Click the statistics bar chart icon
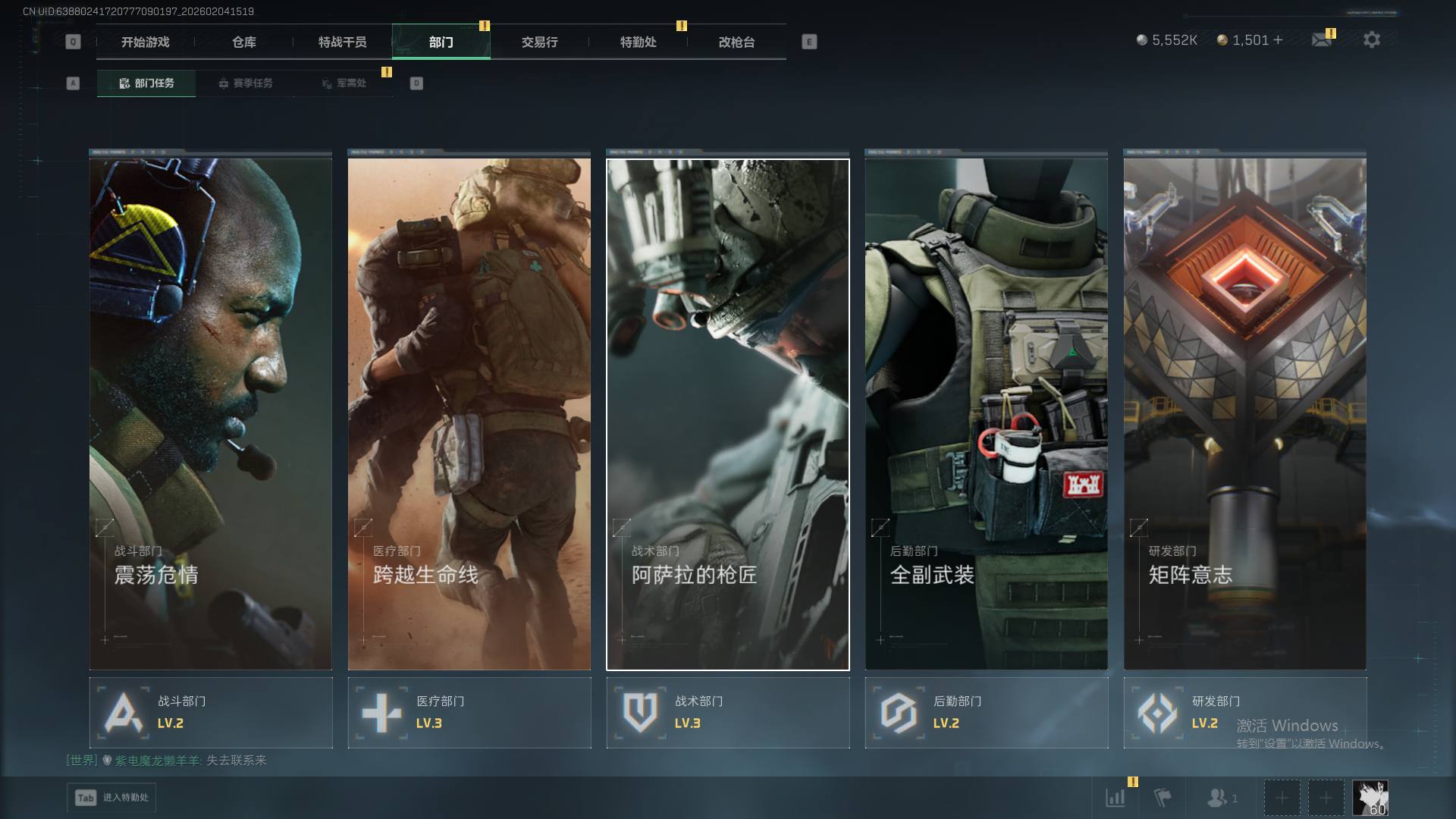The image size is (1456, 819). pyautogui.click(x=1115, y=798)
